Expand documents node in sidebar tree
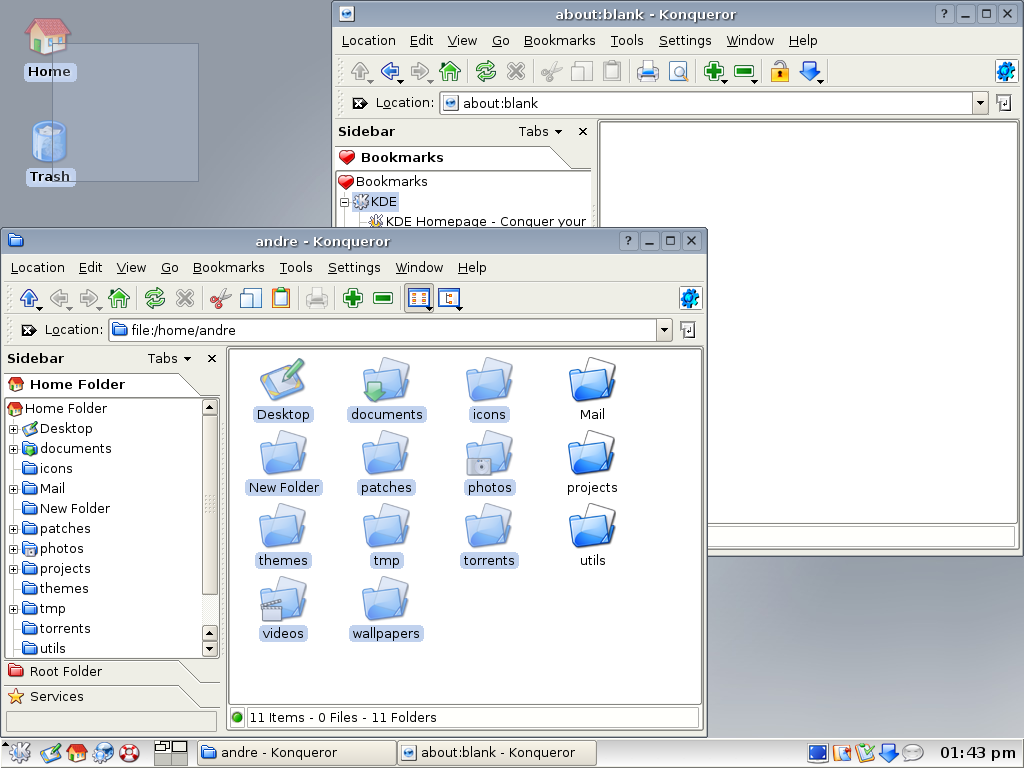This screenshot has height=768, width=1024. [x=13, y=449]
